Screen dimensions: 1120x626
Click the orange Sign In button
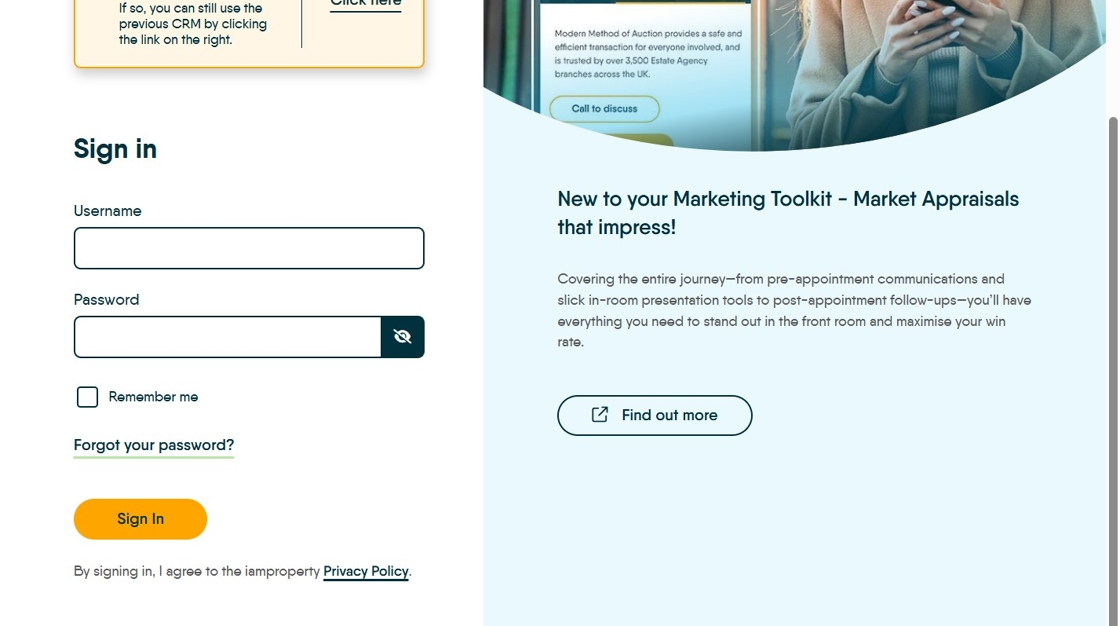pos(140,519)
